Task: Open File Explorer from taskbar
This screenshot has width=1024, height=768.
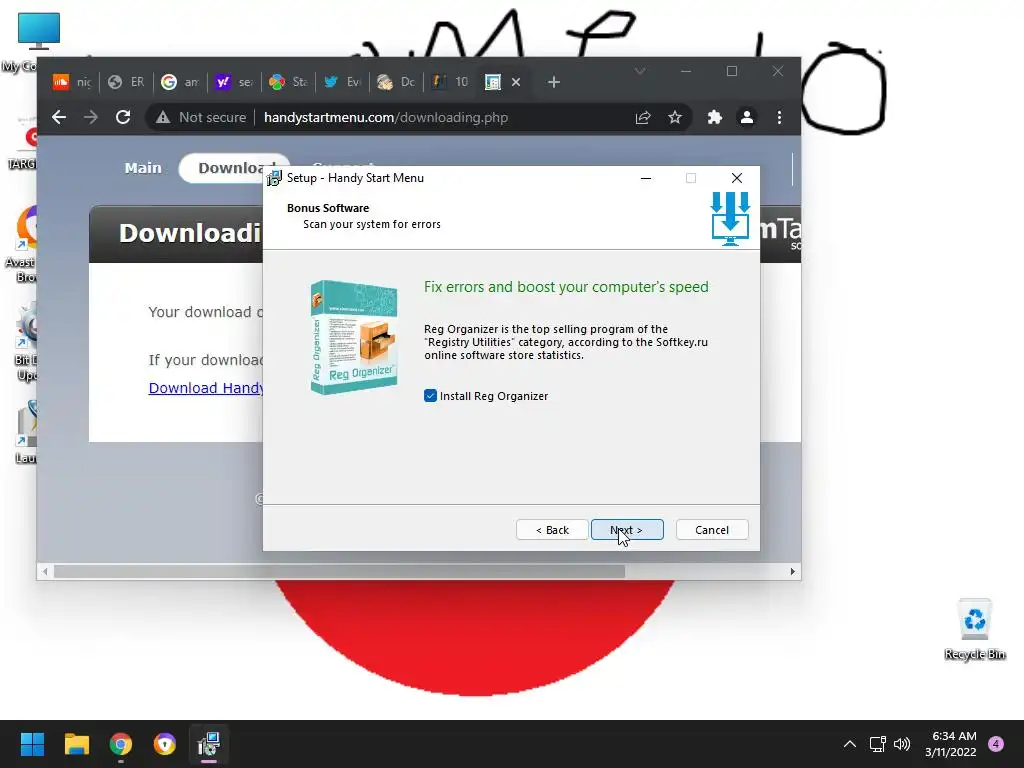Action: (76, 744)
